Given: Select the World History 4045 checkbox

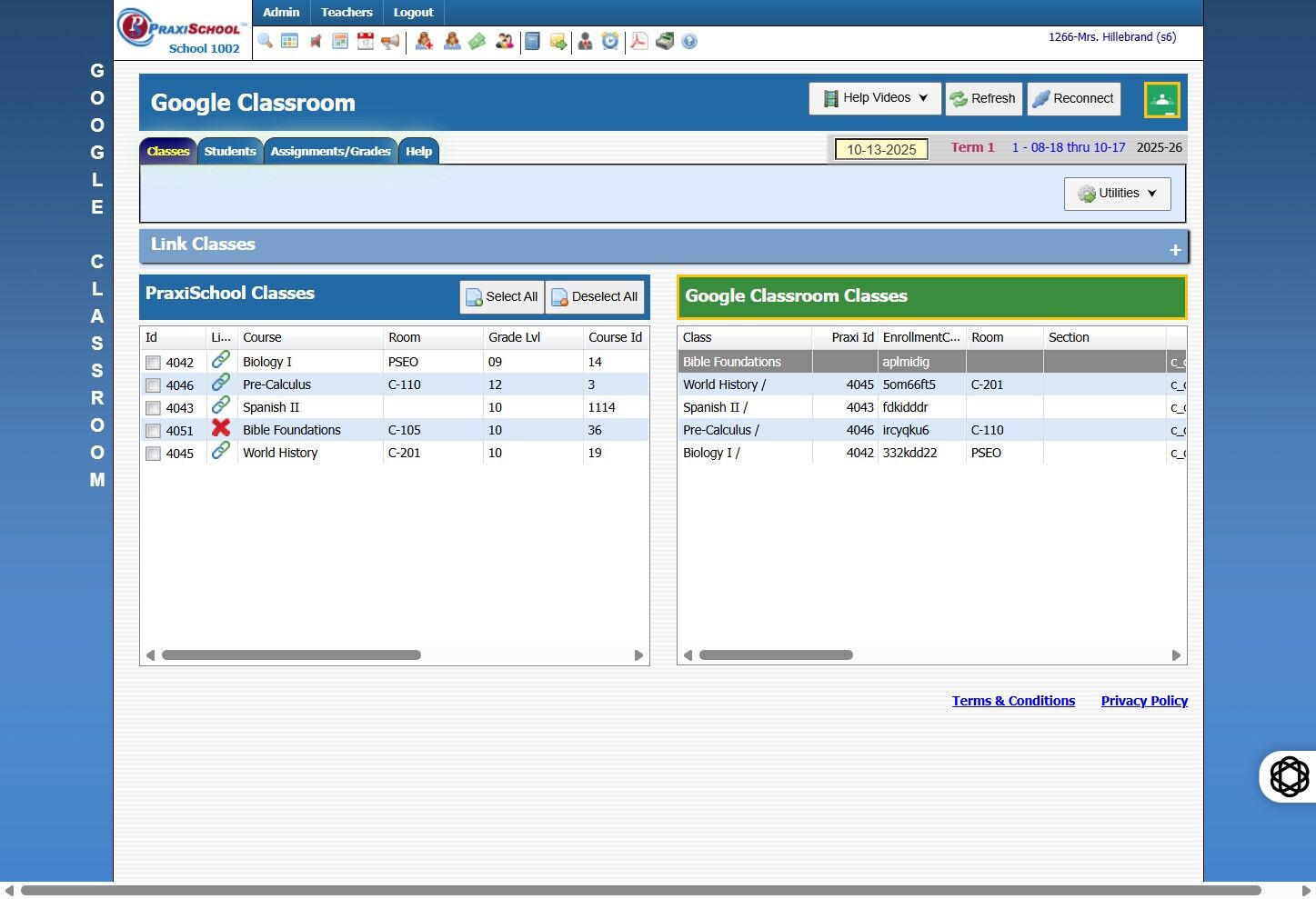Looking at the screenshot, I should [x=154, y=454].
